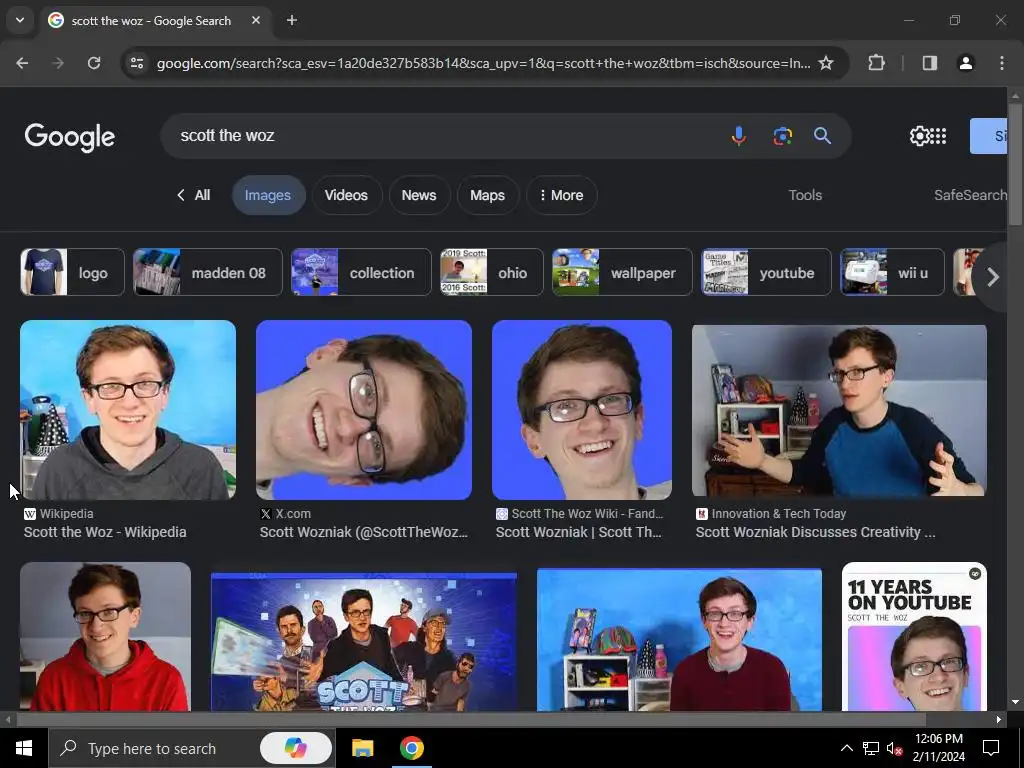Open the SafeSearch settings
Screen dimensions: 1024x768
pyautogui.click(x=970, y=195)
